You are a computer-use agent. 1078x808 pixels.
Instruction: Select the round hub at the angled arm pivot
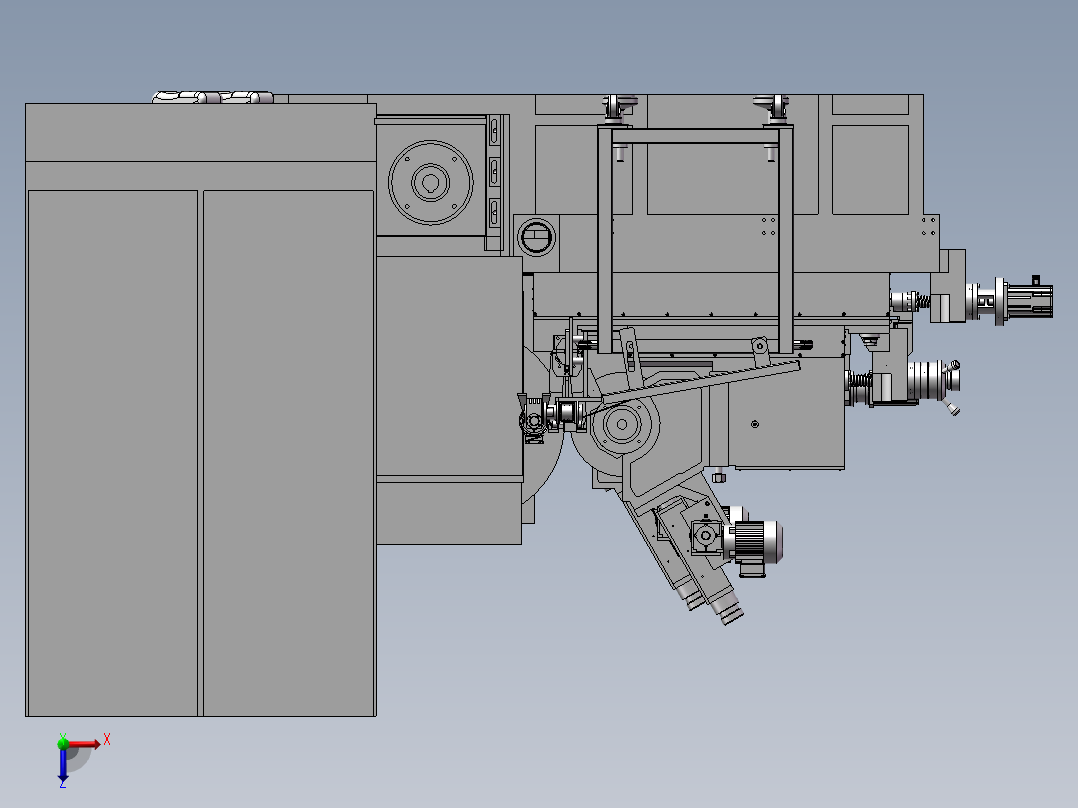pos(622,424)
